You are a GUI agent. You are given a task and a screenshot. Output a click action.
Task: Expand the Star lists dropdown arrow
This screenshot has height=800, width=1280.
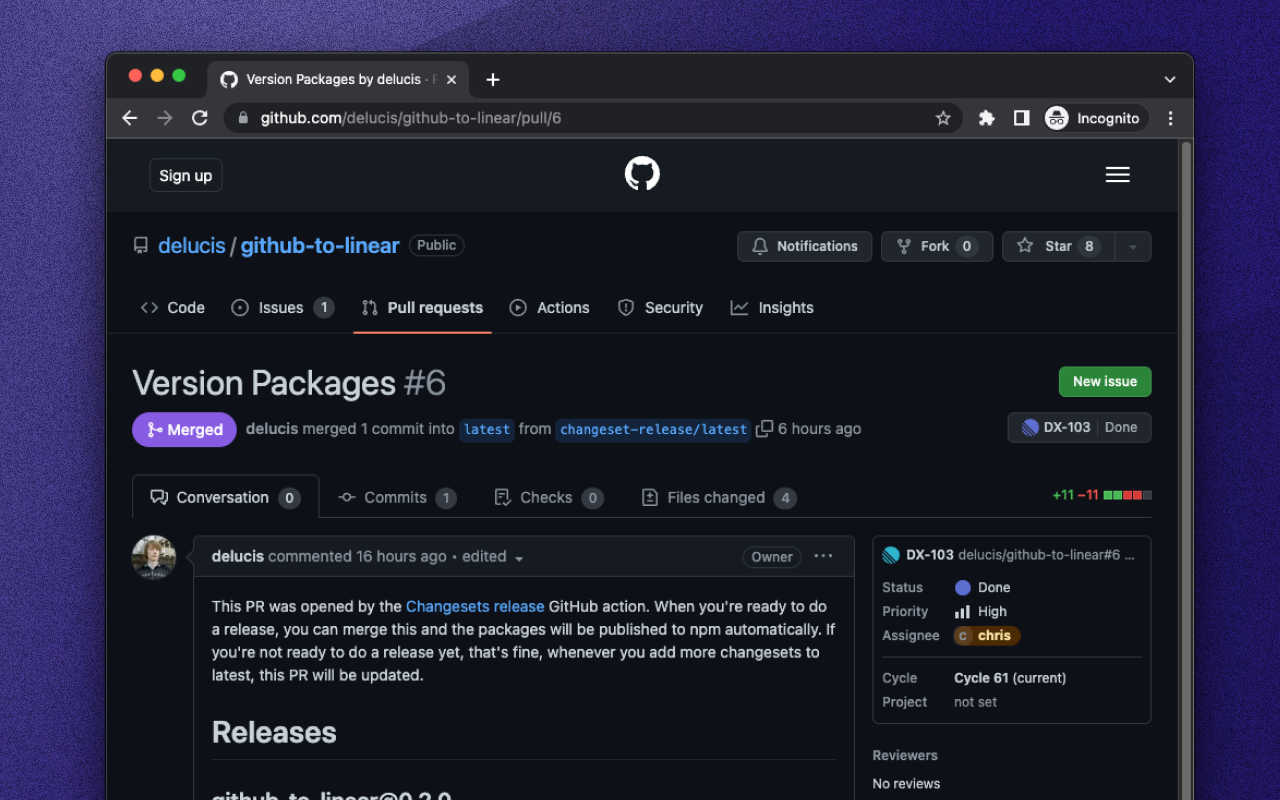(1133, 246)
